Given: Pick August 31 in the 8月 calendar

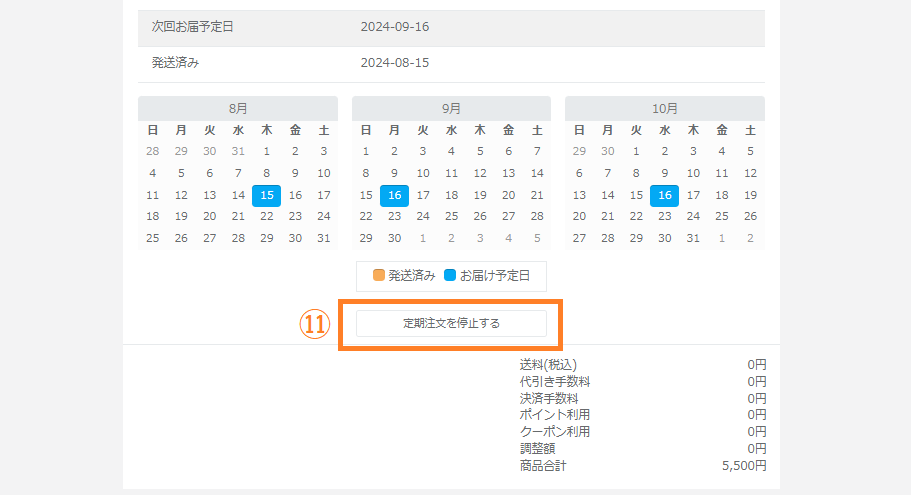Looking at the screenshot, I should 323,238.
